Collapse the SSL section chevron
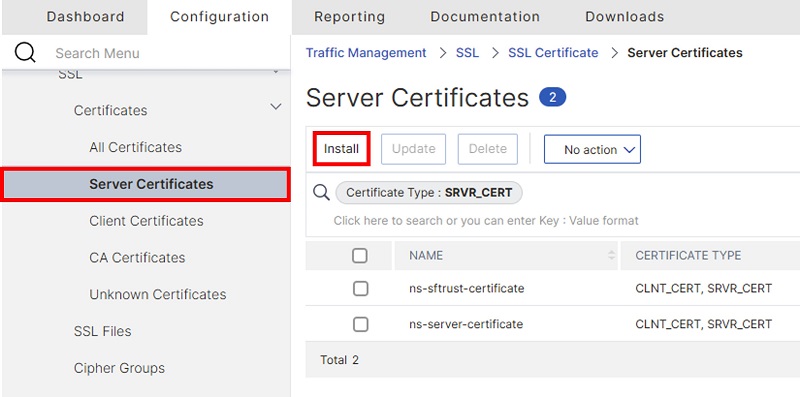The width and height of the screenshot is (800, 397). point(276,72)
